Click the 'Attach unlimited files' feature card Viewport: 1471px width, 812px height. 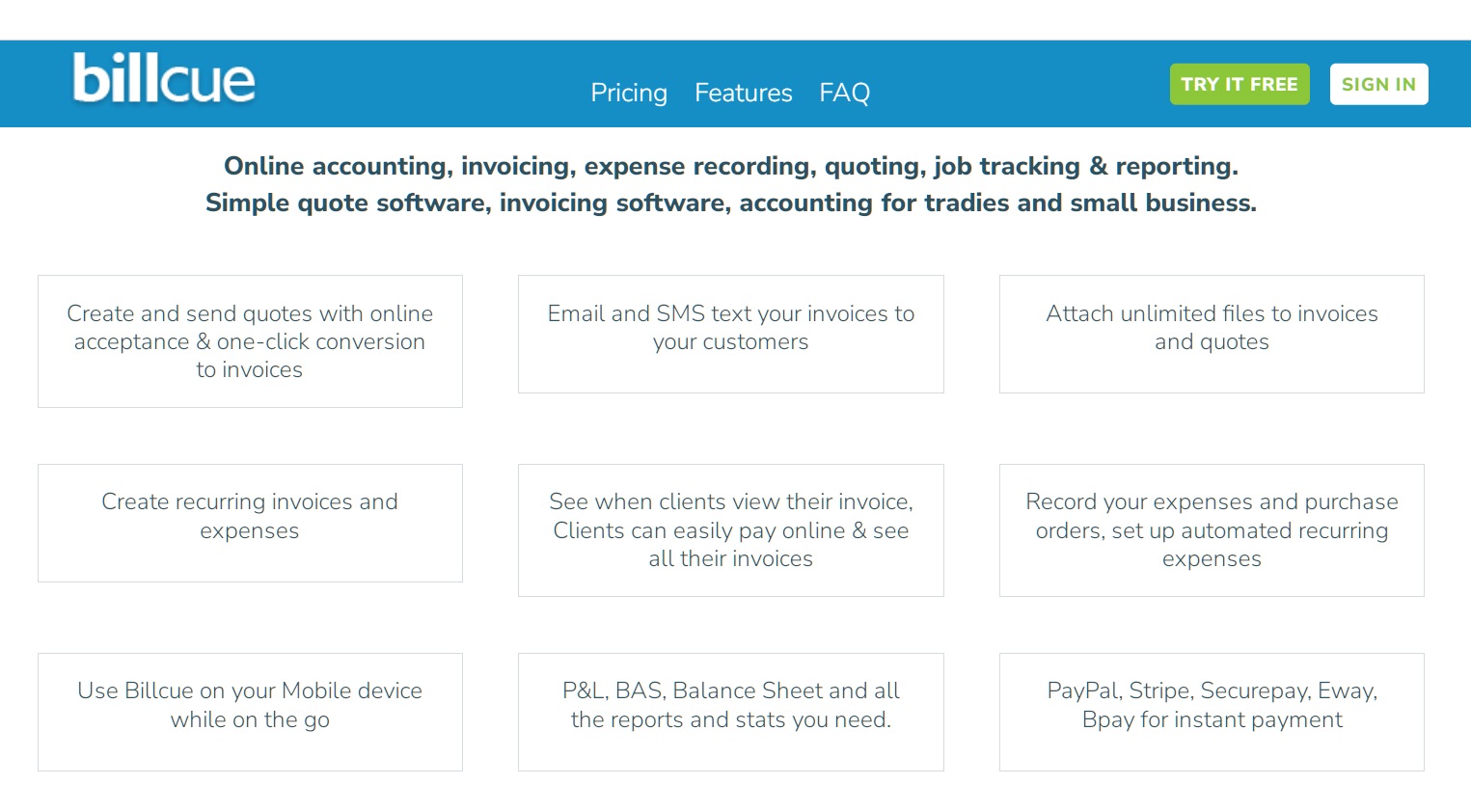click(1212, 334)
